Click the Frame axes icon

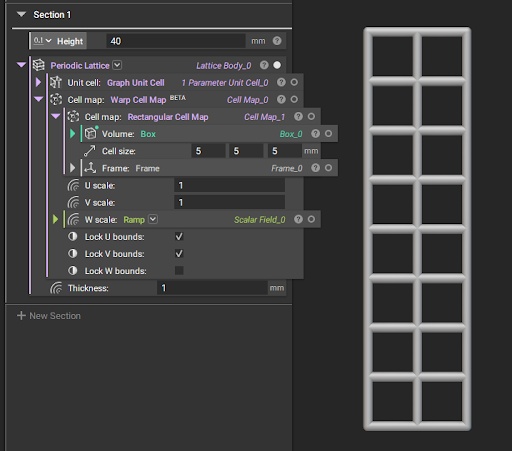point(90,168)
